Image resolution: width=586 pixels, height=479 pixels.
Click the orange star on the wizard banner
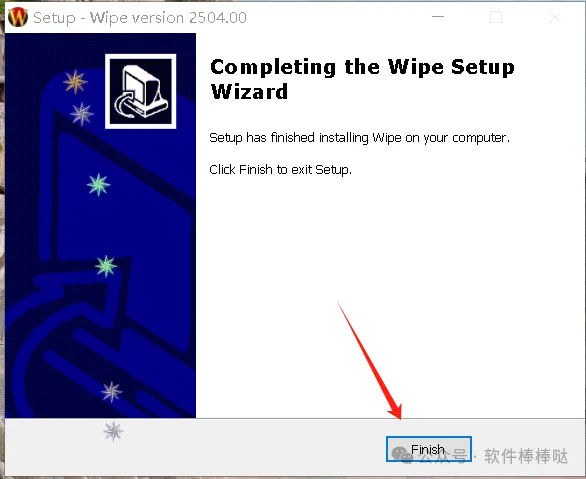(x=75, y=82)
